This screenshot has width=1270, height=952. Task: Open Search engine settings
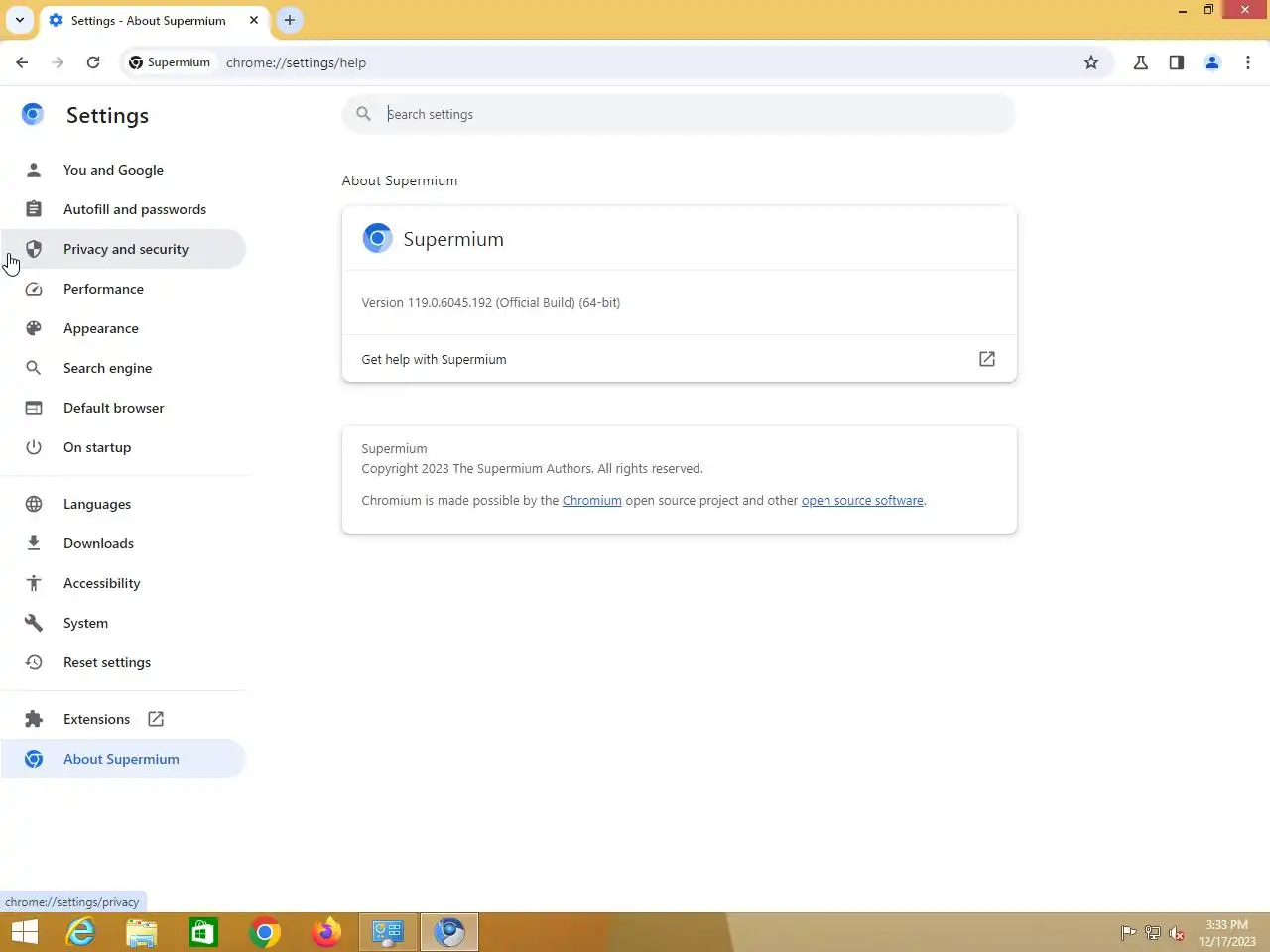[x=123, y=368]
